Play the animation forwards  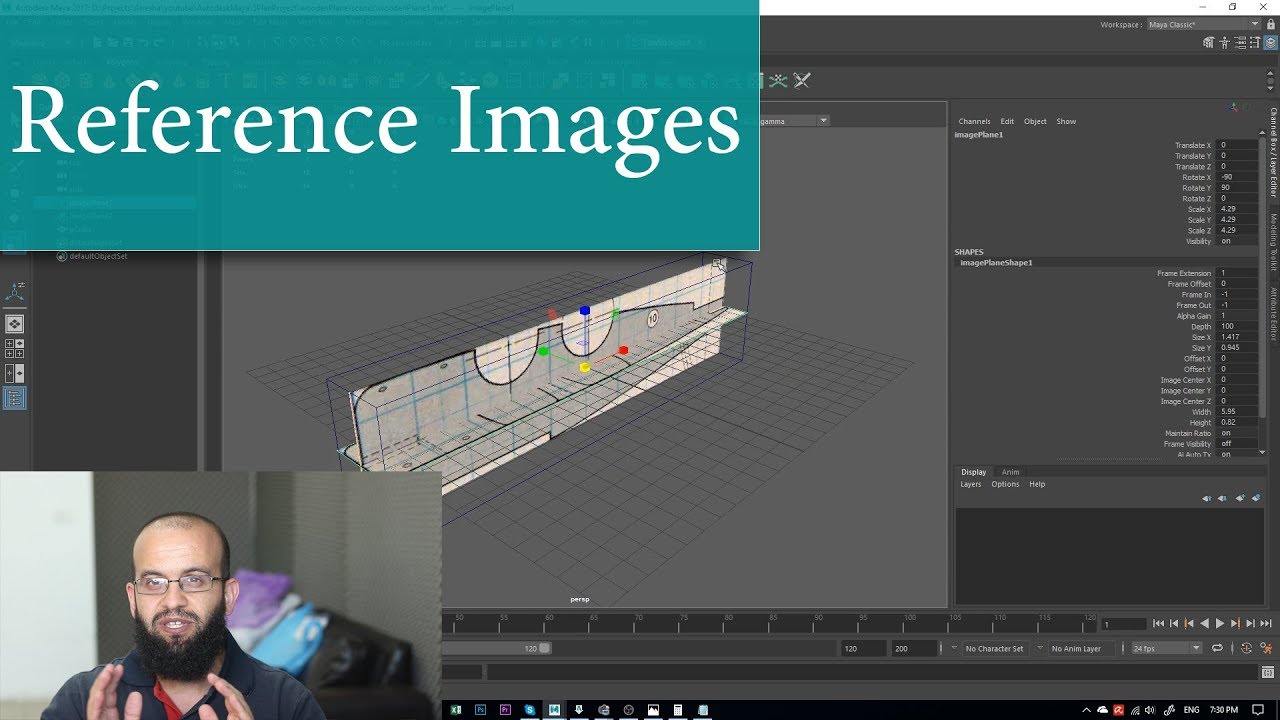[1219, 623]
